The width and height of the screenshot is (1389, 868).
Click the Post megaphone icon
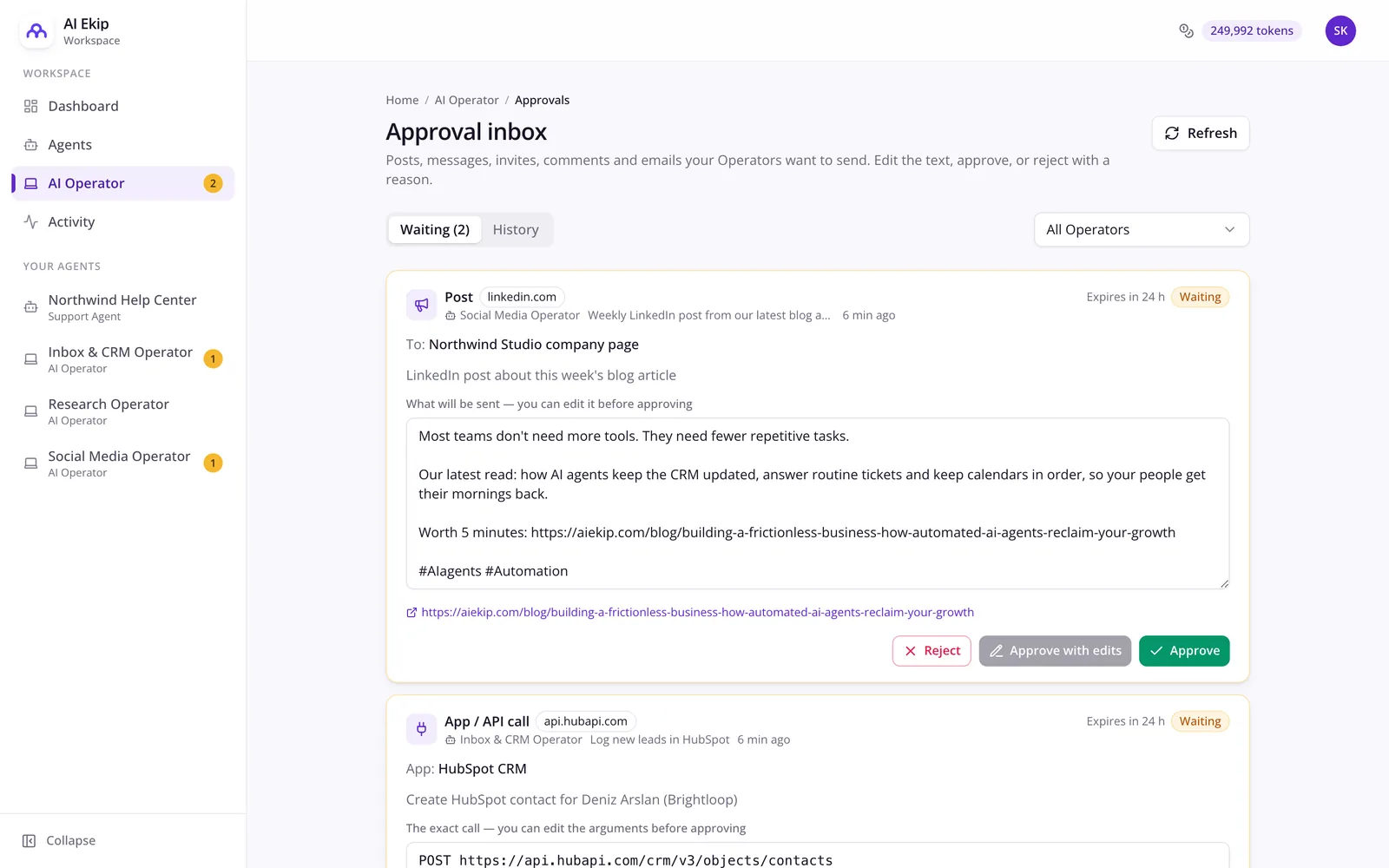pos(421,305)
